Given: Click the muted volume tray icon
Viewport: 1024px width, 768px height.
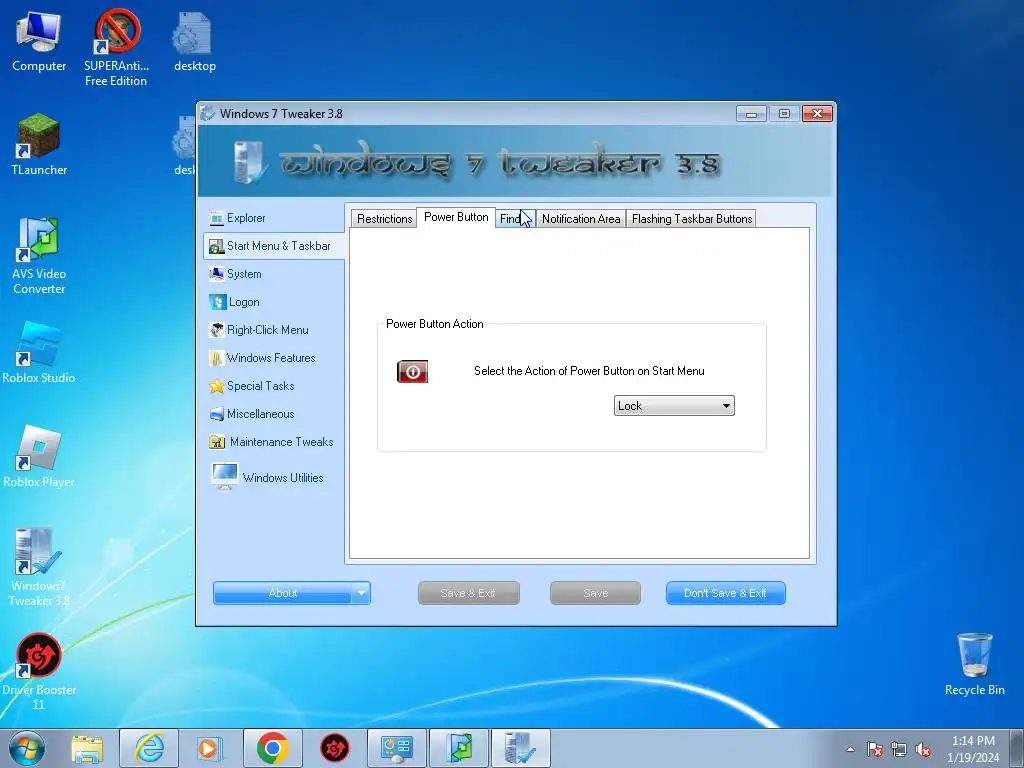Looking at the screenshot, I should point(923,749).
